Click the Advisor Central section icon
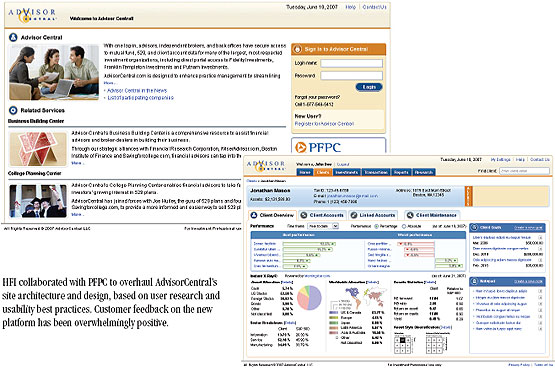This screenshot has width=555, height=371. pyautogui.click(x=13, y=37)
